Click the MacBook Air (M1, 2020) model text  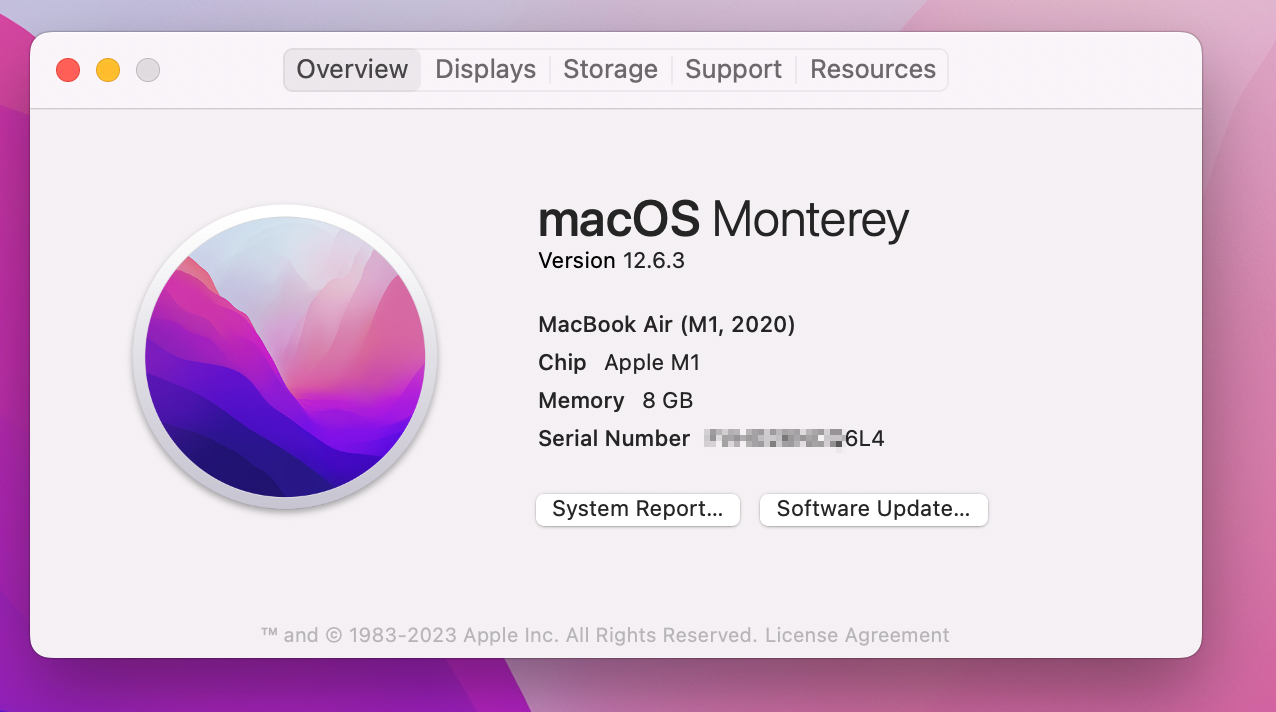pos(666,324)
